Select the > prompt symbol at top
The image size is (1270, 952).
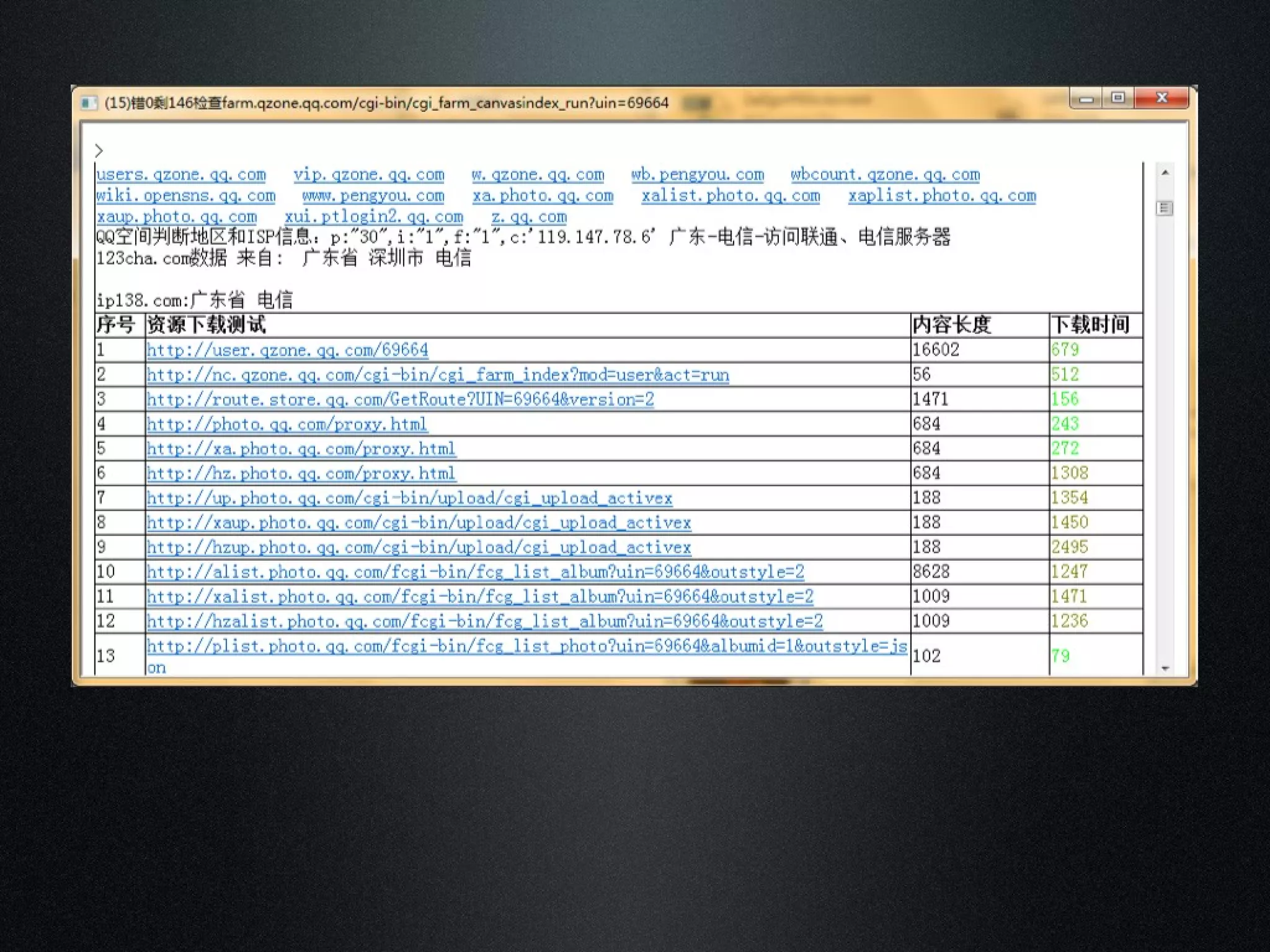[x=99, y=151]
